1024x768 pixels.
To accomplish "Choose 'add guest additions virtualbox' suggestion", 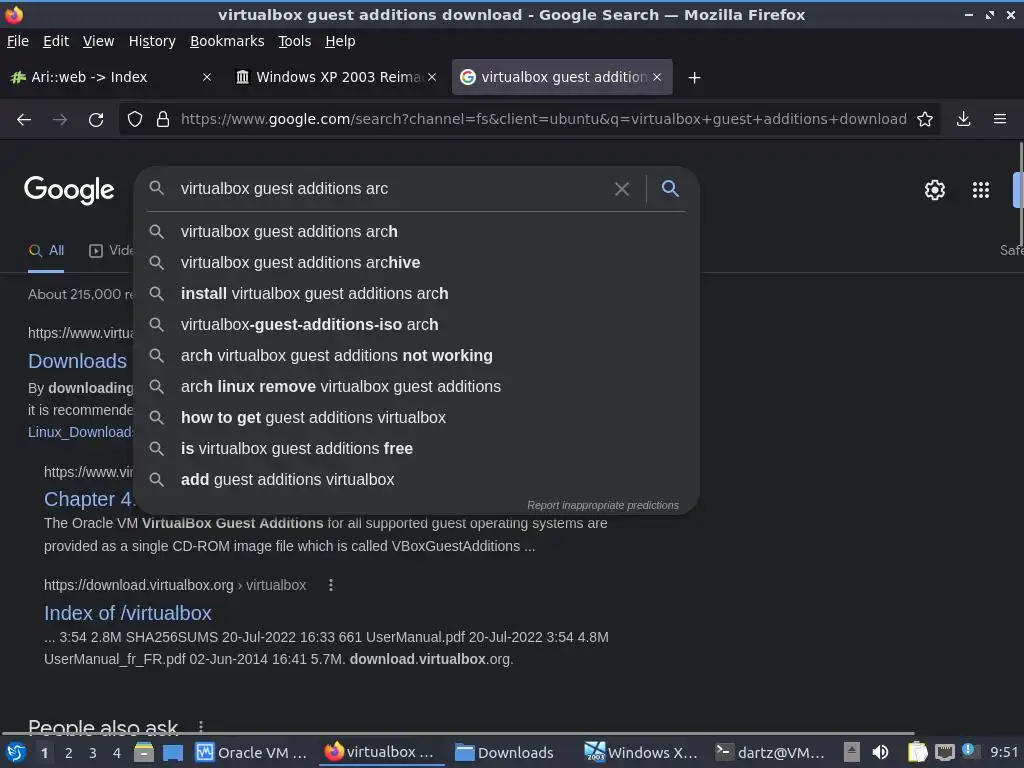I will coord(417,480).
